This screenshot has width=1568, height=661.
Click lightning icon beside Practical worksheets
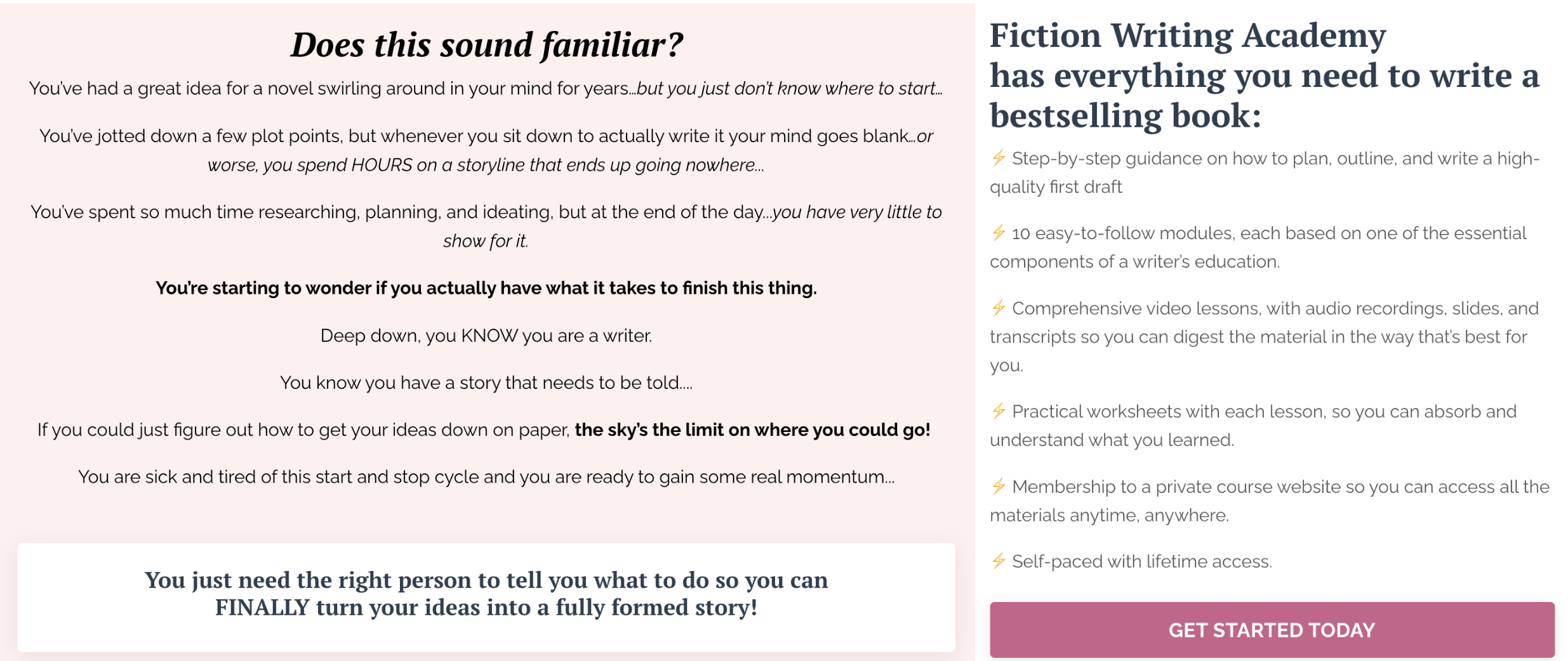(x=999, y=410)
